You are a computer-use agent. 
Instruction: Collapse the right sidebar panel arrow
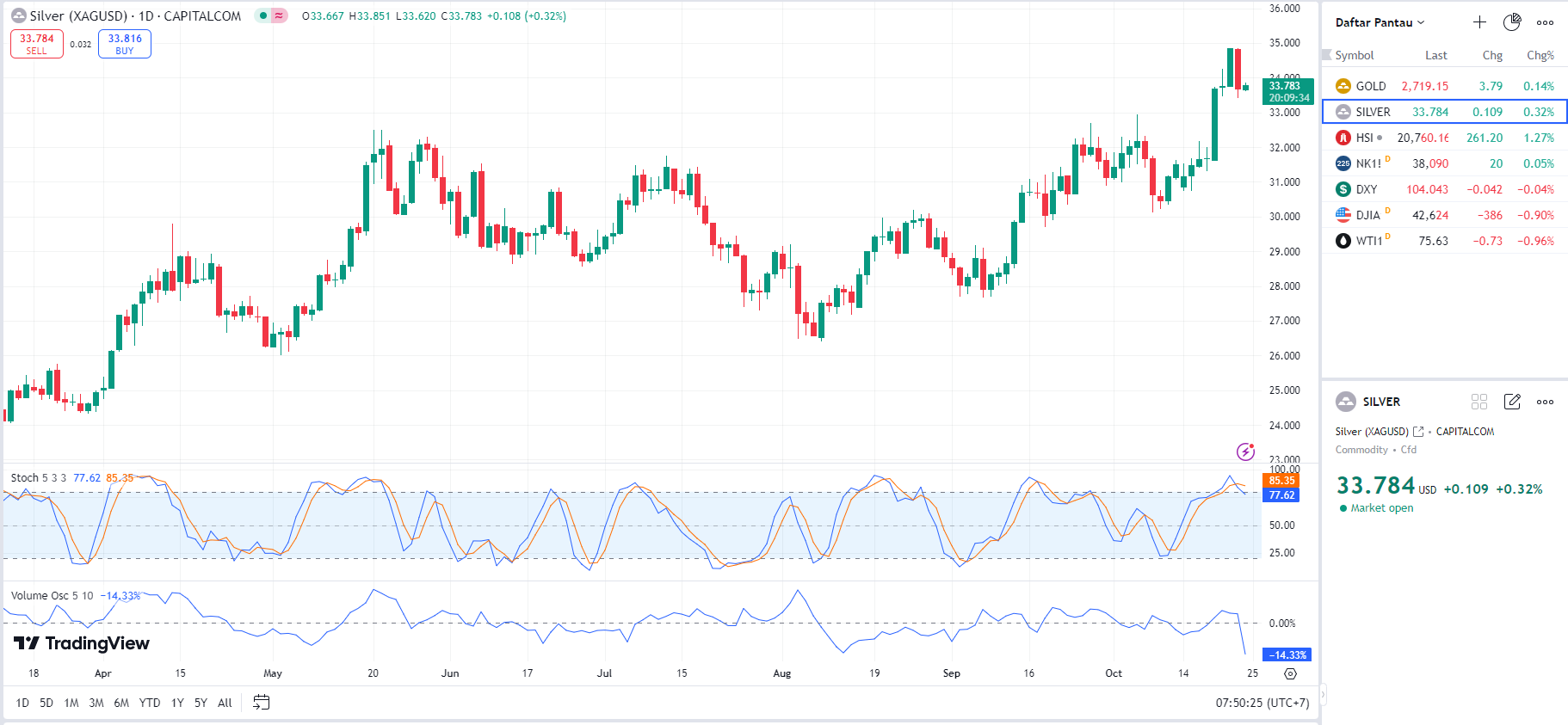[x=1323, y=693]
